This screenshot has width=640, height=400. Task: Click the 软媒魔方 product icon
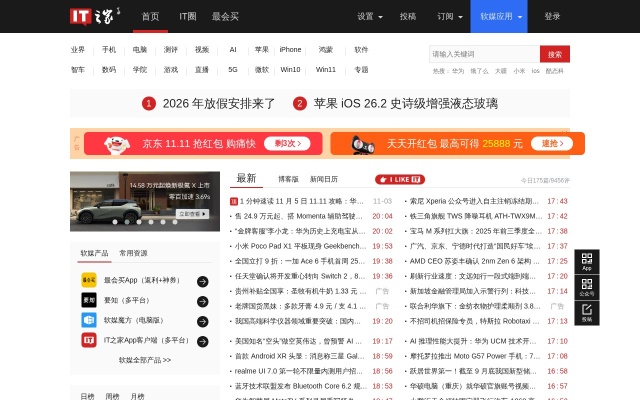click(x=89, y=320)
